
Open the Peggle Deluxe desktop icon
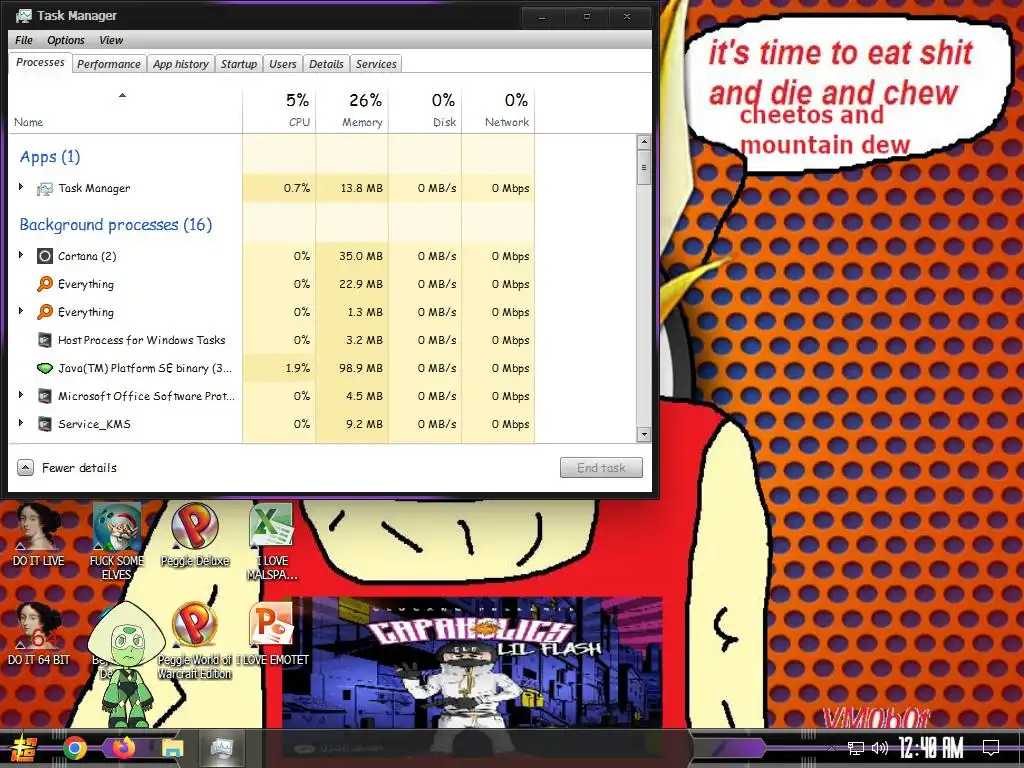[x=195, y=534]
